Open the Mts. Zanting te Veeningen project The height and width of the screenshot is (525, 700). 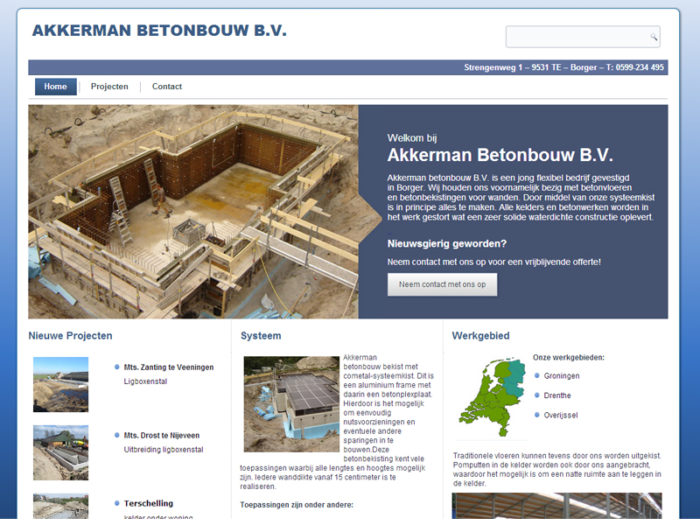(169, 367)
